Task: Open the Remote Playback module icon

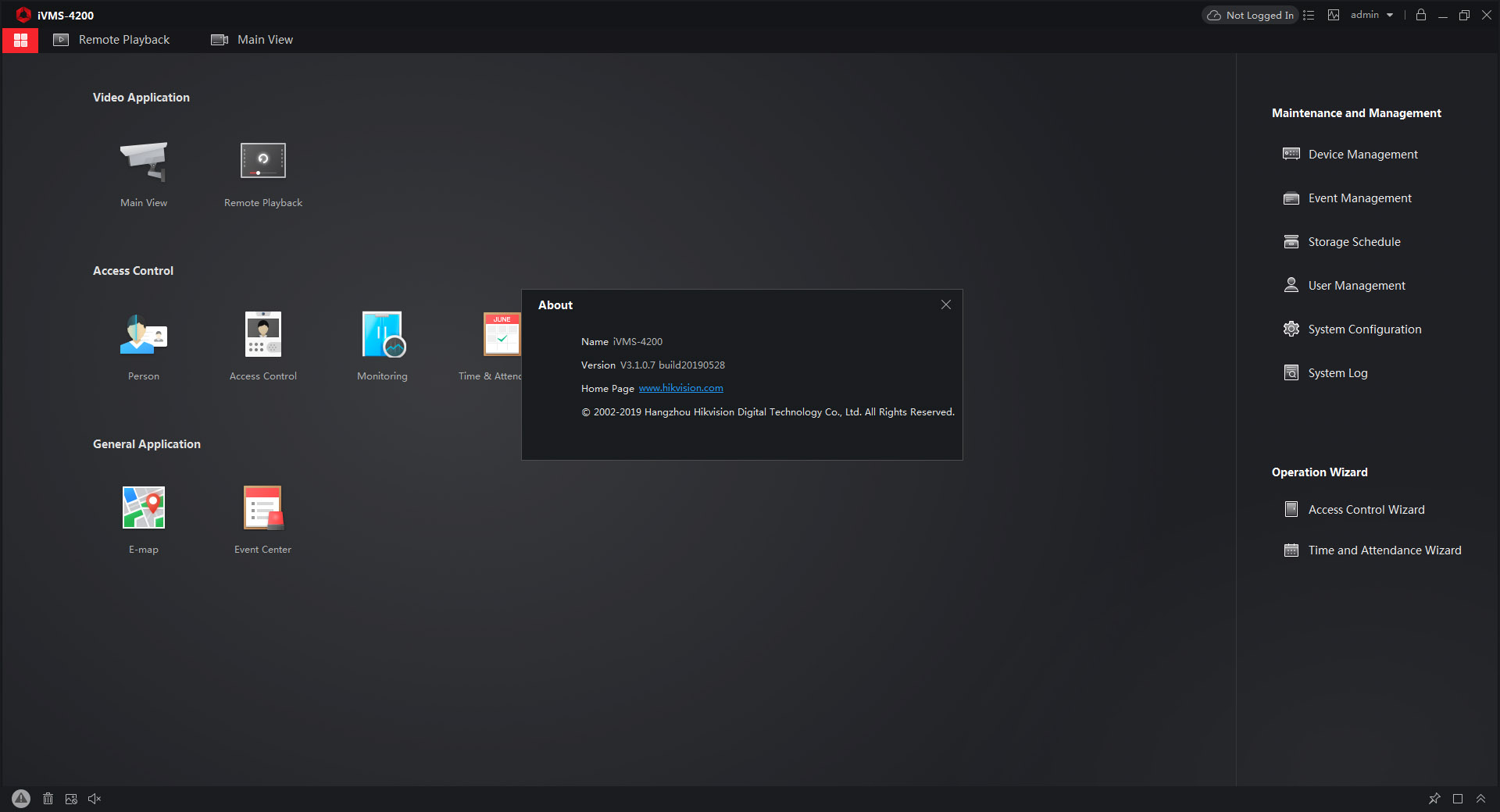Action: point(263,161)
